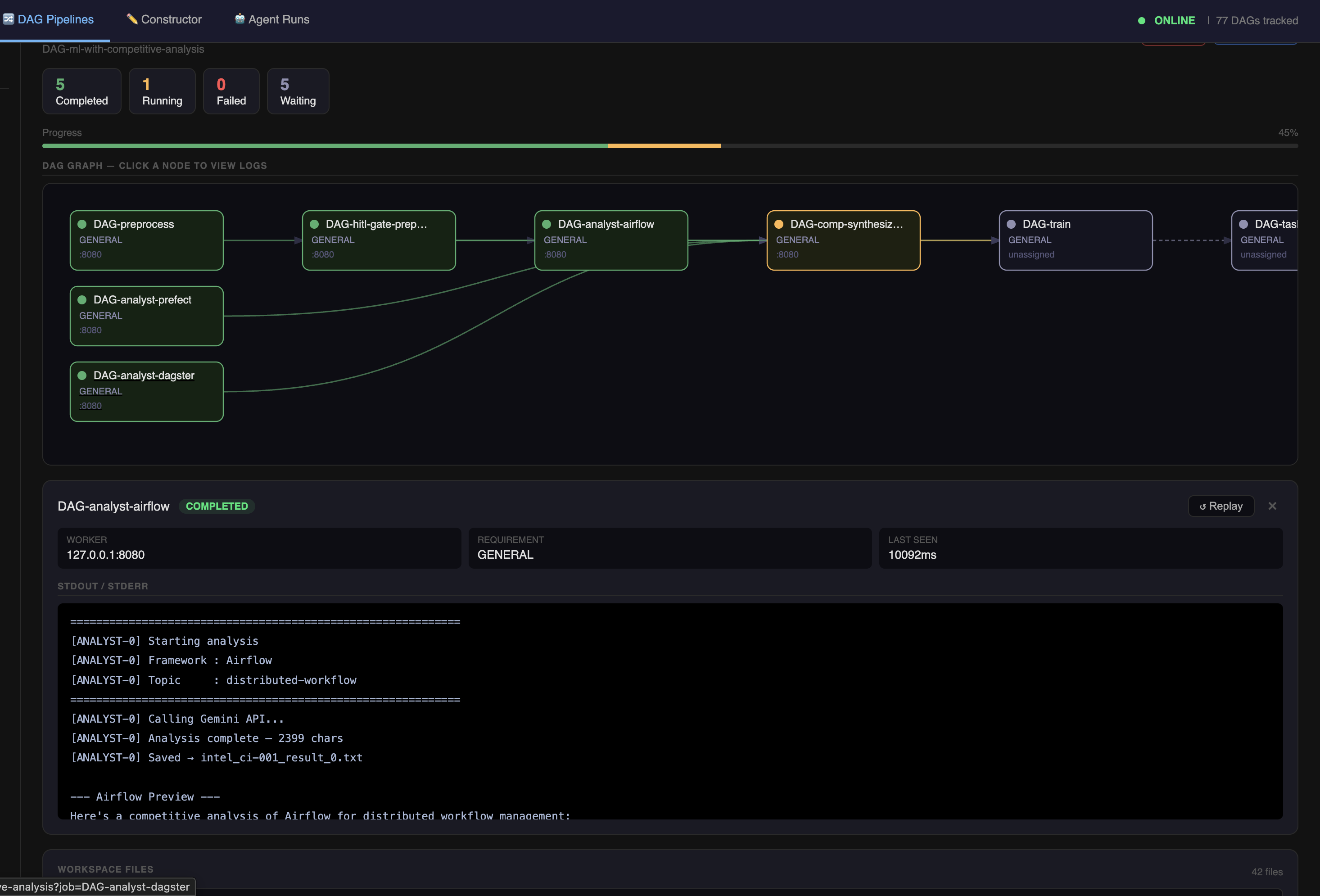The height and width of the screenshot is (896, 1320).
Task: Click the 'Starting analysis' log line
Action: pos(164,641)
